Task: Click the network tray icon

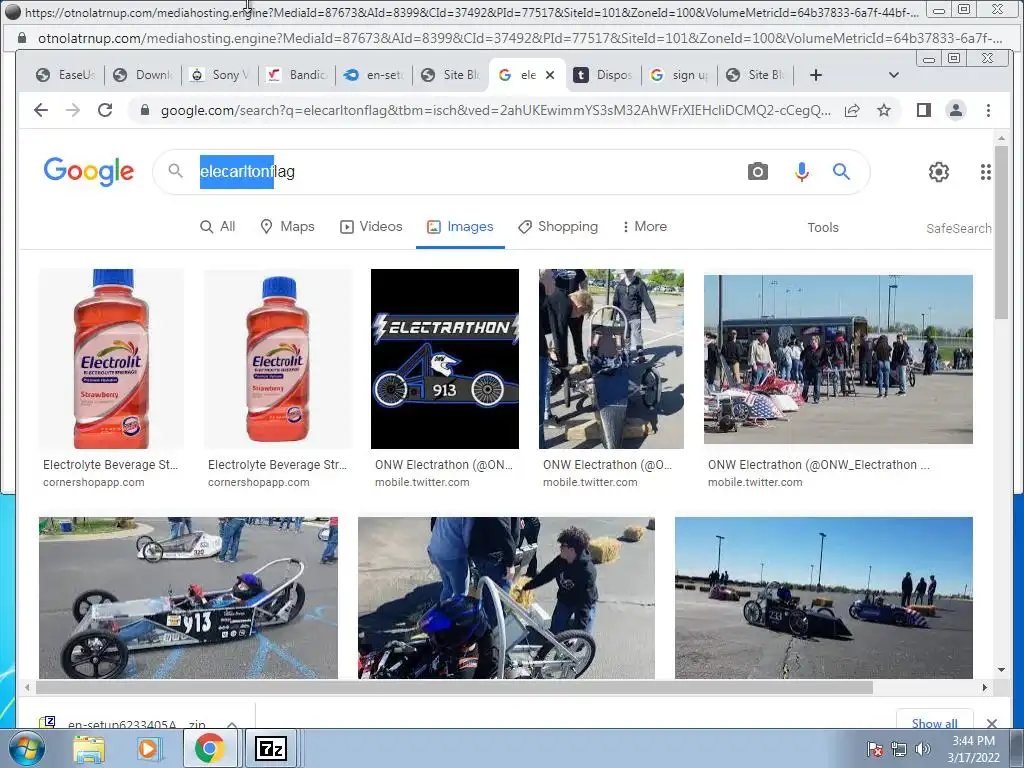Action: [899, 749]
